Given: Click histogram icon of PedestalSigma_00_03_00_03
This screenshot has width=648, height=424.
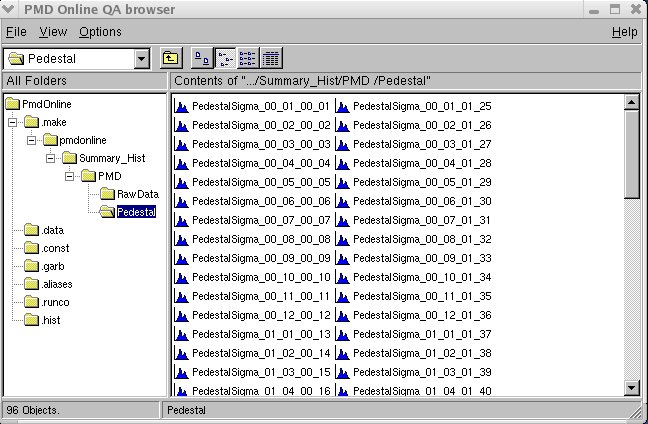Looking at the screenshot, I should pyautogui.click(x=181, y=145).
